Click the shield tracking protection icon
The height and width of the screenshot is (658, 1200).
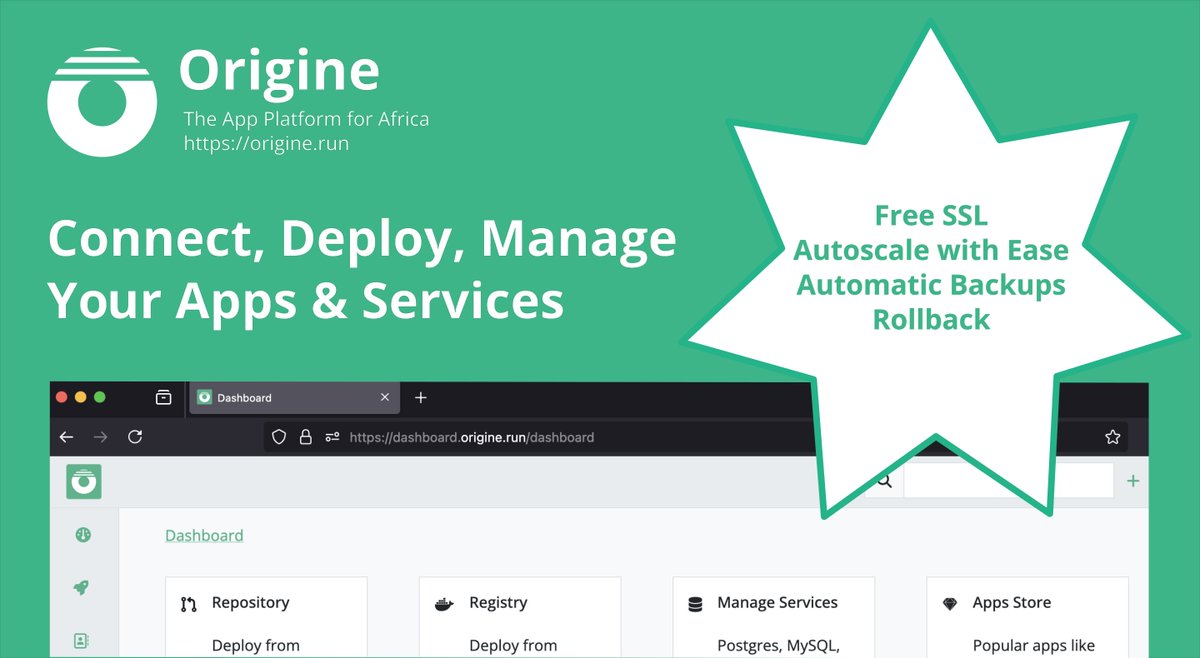tap(280, 437)
